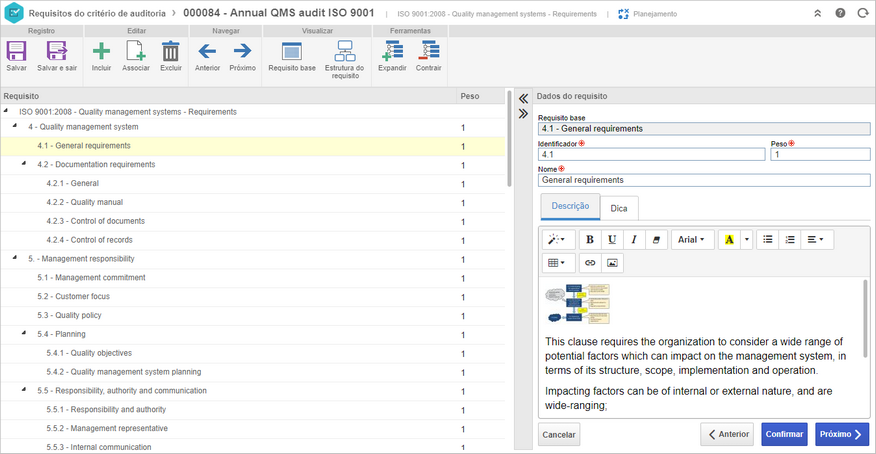Image resolution: width=876 pixels, height=454 pixels.
Task: Select 5.2 - Customer focus row
Action: point(253,297)
